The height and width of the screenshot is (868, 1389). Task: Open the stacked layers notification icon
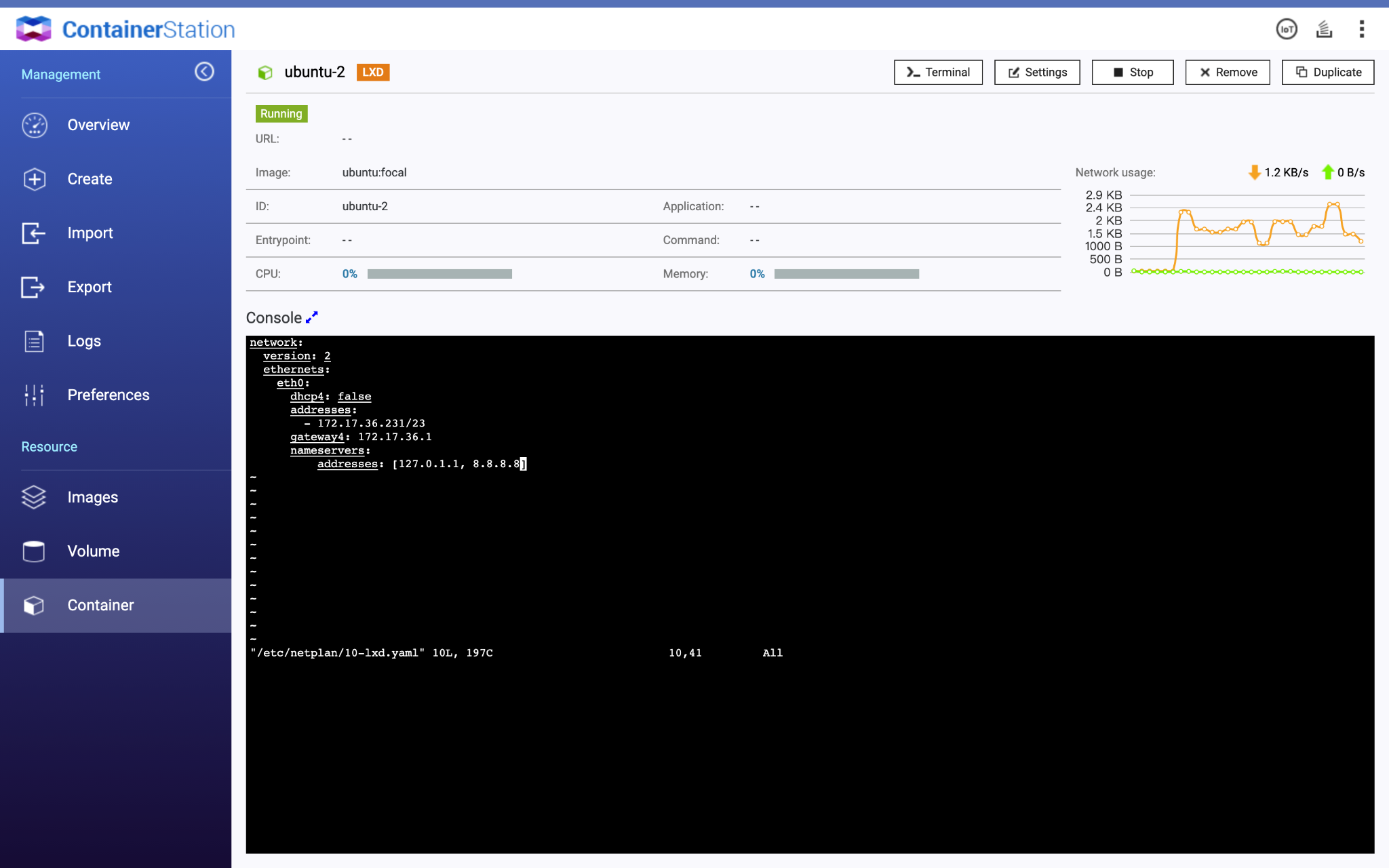pyautogui.click(x=1324, y=29)
